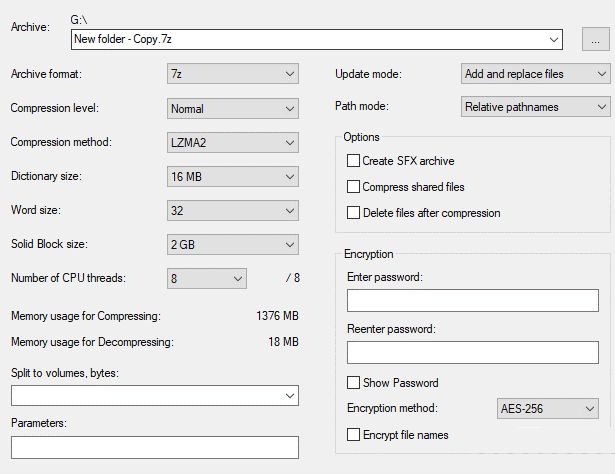Focus the Reenter password field
The image size is (615, 474).
(x=472, y=353)
